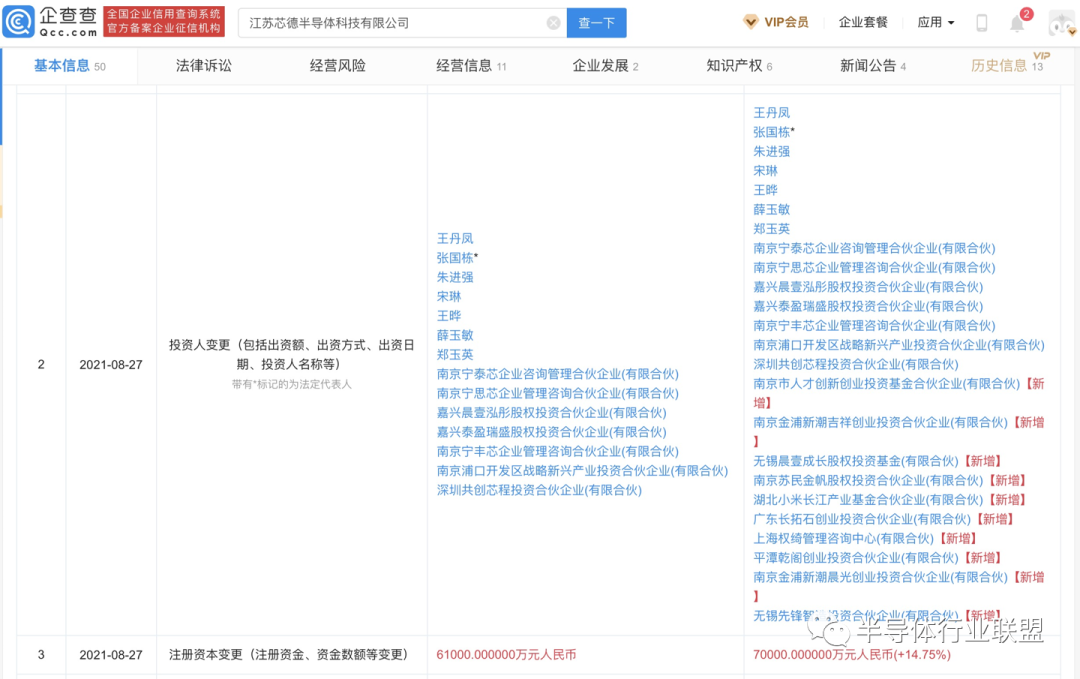Switch to the 法律诉讼 tab
The height and width of the screenshot is (679, 1080).
[x=203, y=66]
